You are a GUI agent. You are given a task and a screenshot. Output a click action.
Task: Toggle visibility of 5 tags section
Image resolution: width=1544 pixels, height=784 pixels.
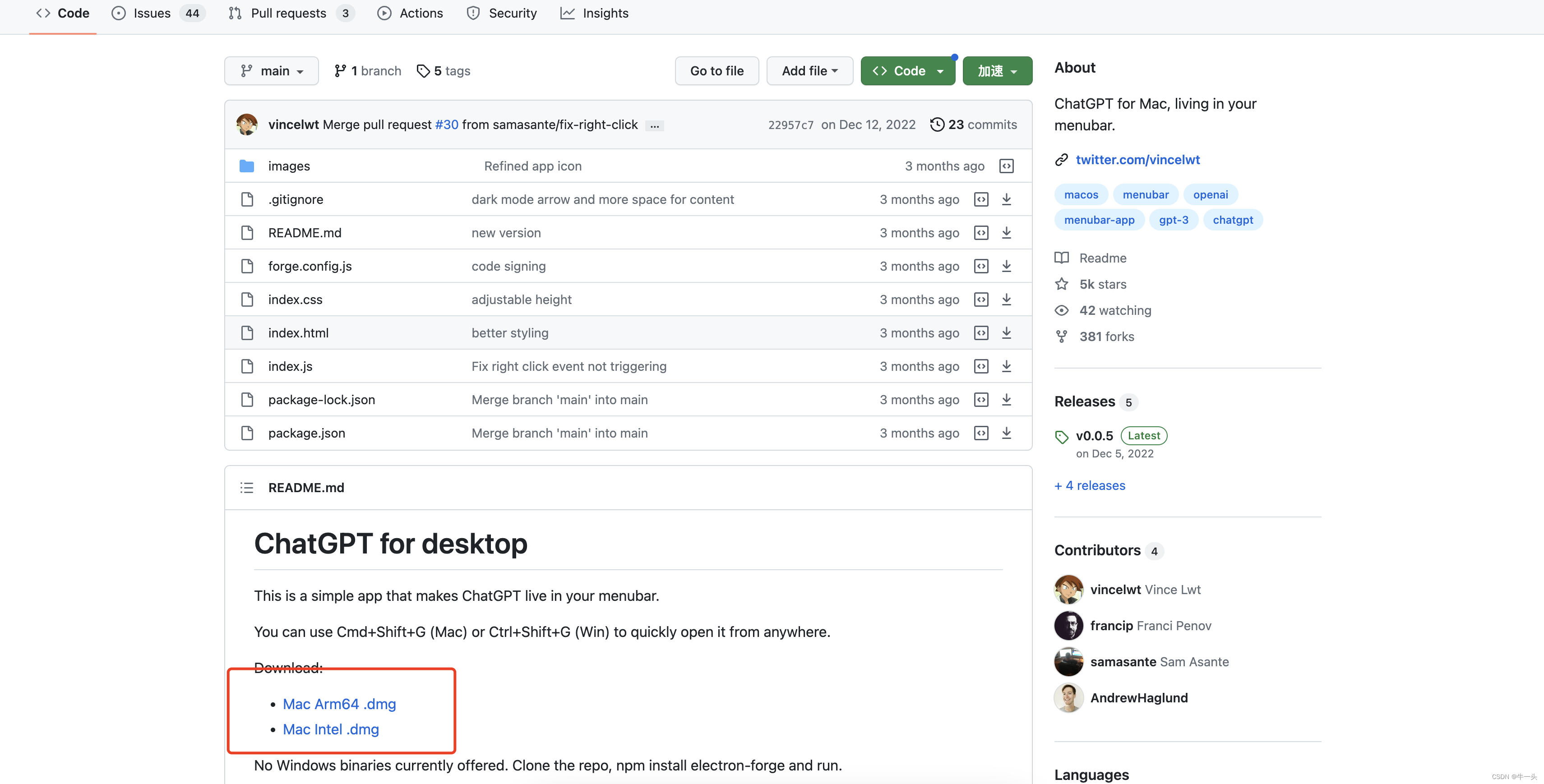coord(444,70)
